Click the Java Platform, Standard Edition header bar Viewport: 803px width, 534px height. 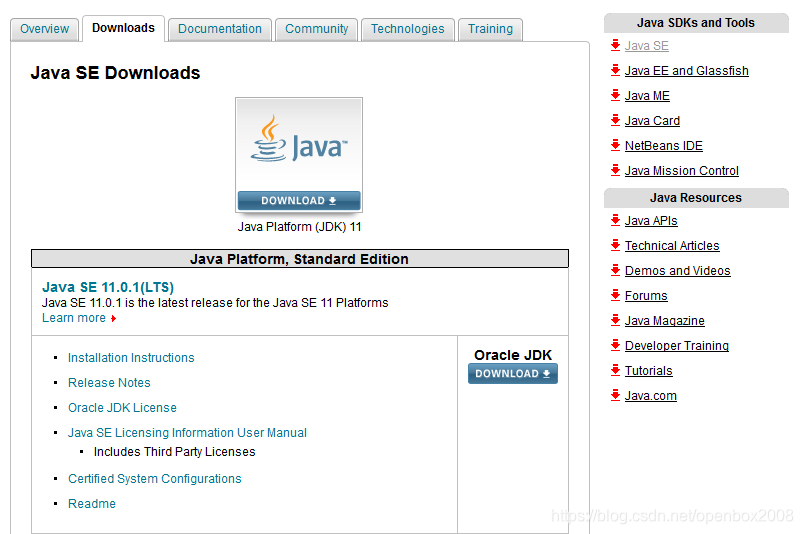(300, 259)
